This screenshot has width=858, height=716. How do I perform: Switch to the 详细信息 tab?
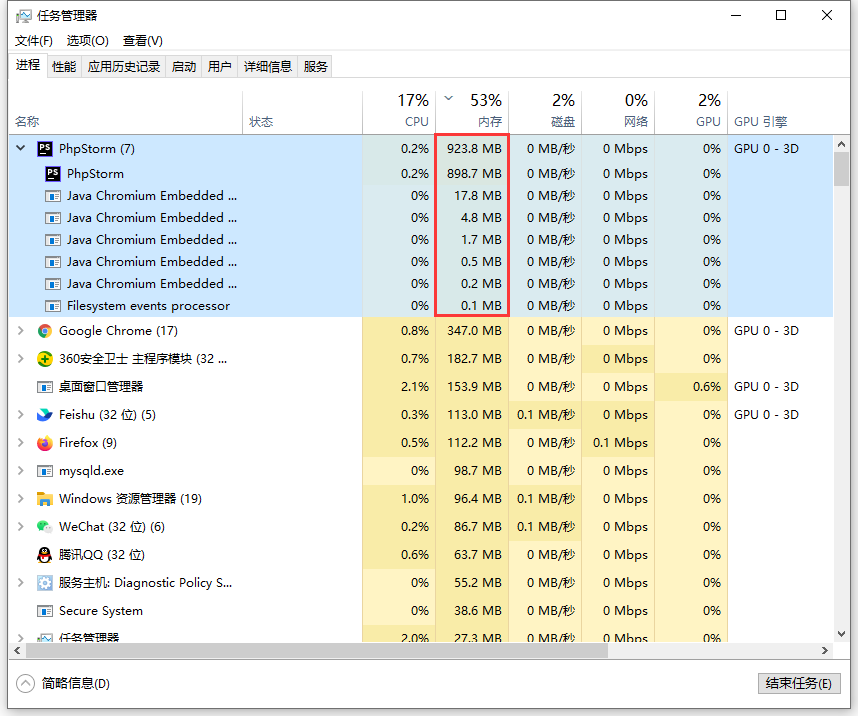click(x=268, y=67)
